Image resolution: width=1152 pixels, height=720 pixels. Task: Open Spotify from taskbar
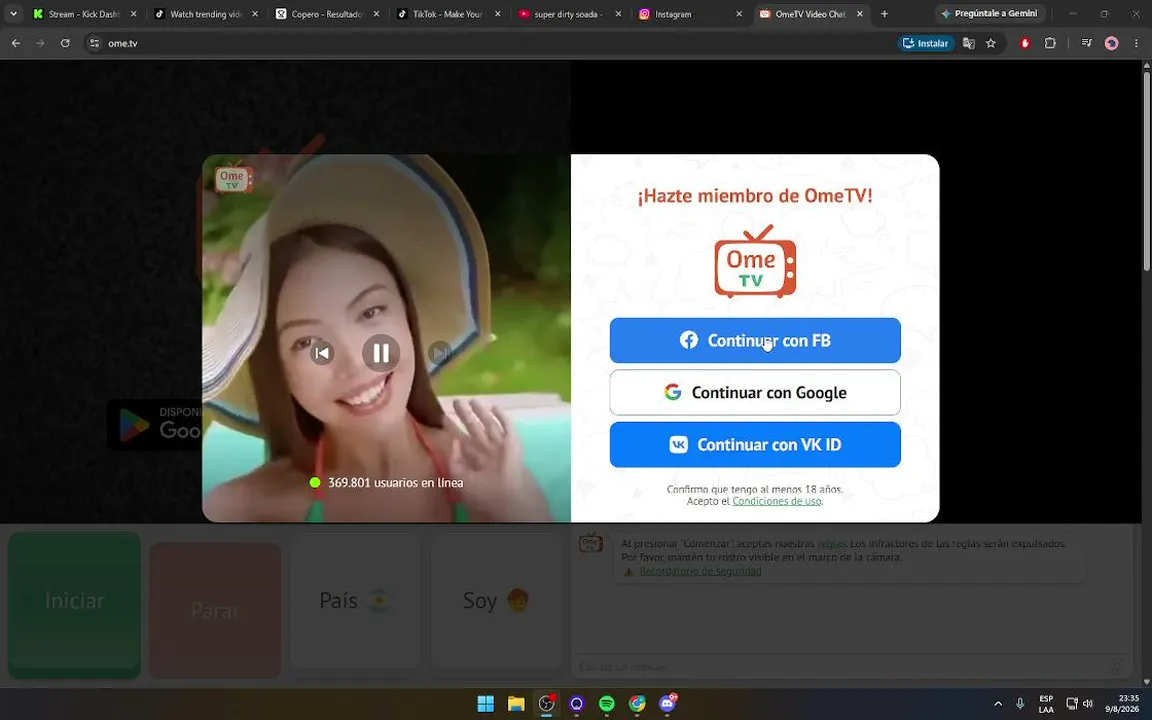coord(606,704)
